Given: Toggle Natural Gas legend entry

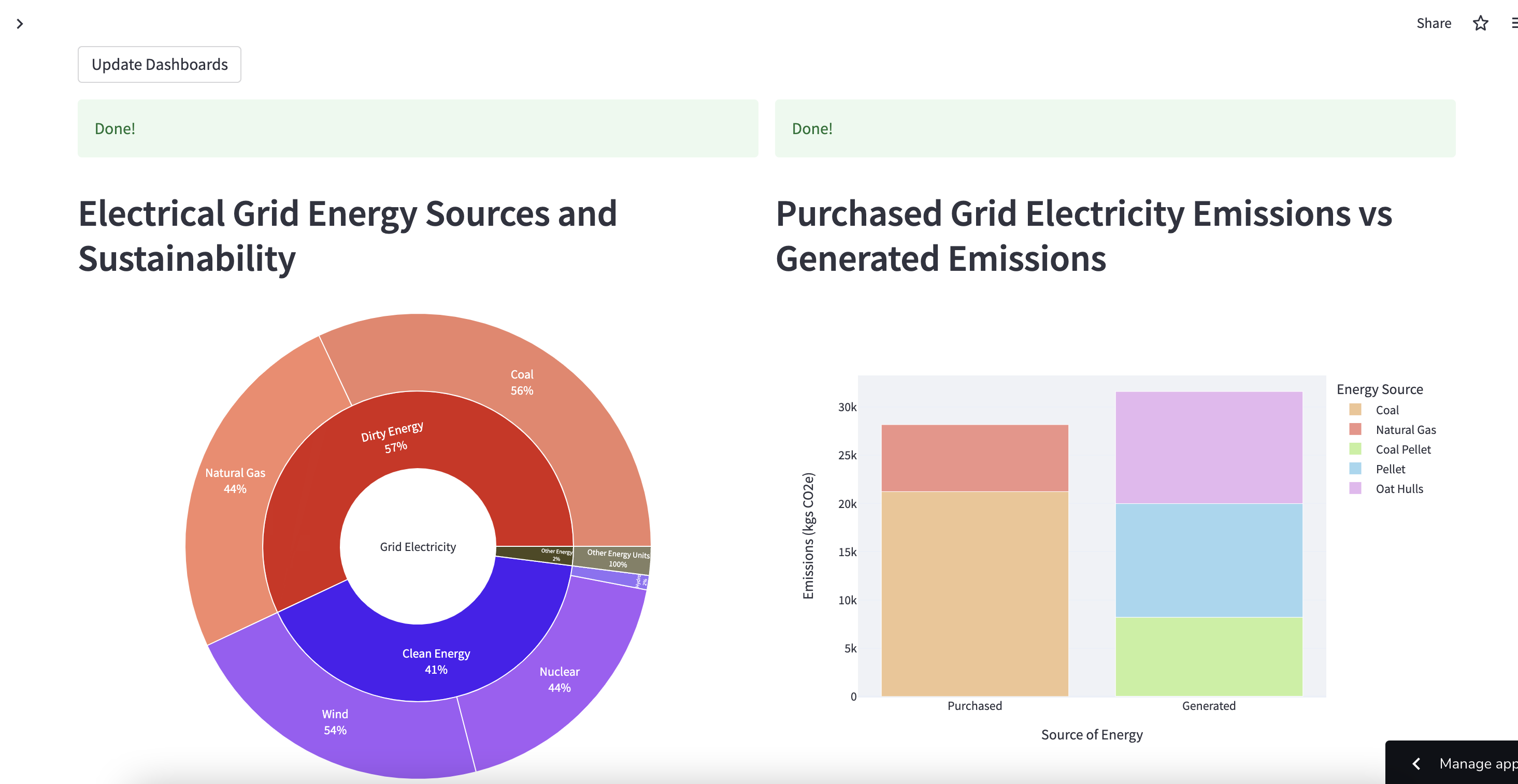Looking at the screenshot, I should [1405, 430].
